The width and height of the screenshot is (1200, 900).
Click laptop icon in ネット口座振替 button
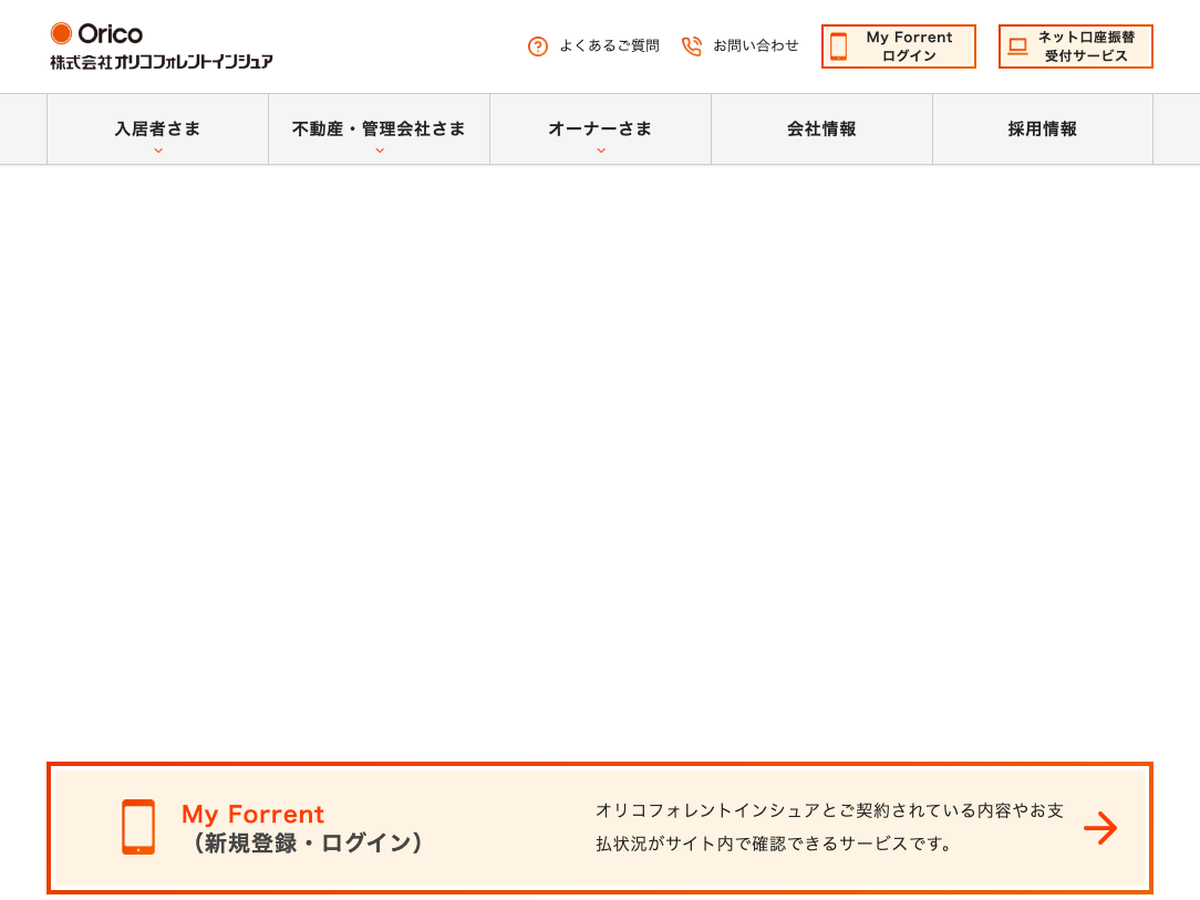pos(1018,46)
